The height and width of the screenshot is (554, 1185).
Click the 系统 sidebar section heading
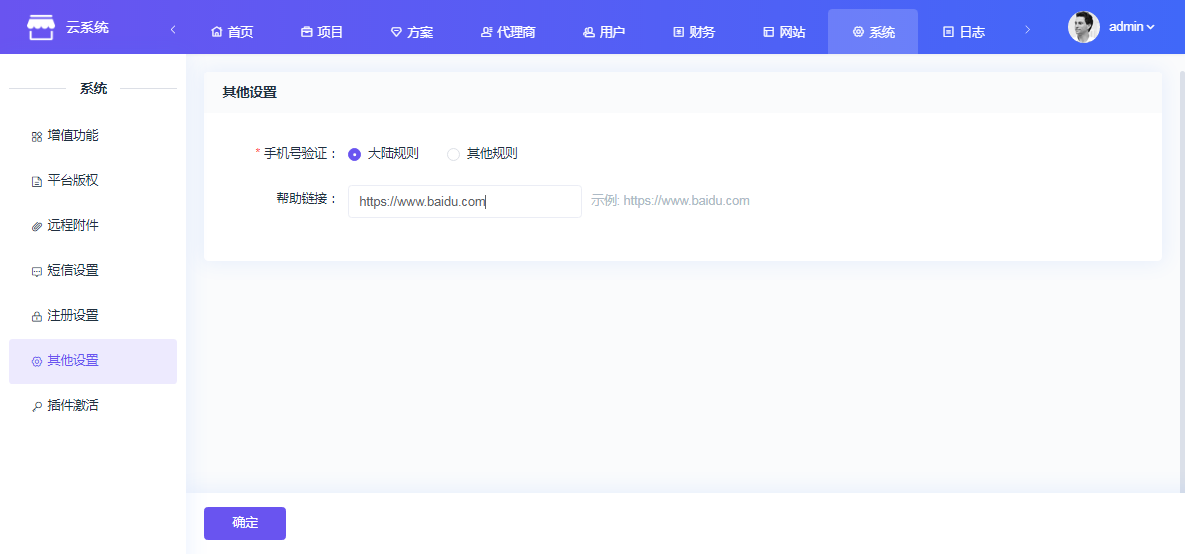pyautogui.click(x=93, y=89)
